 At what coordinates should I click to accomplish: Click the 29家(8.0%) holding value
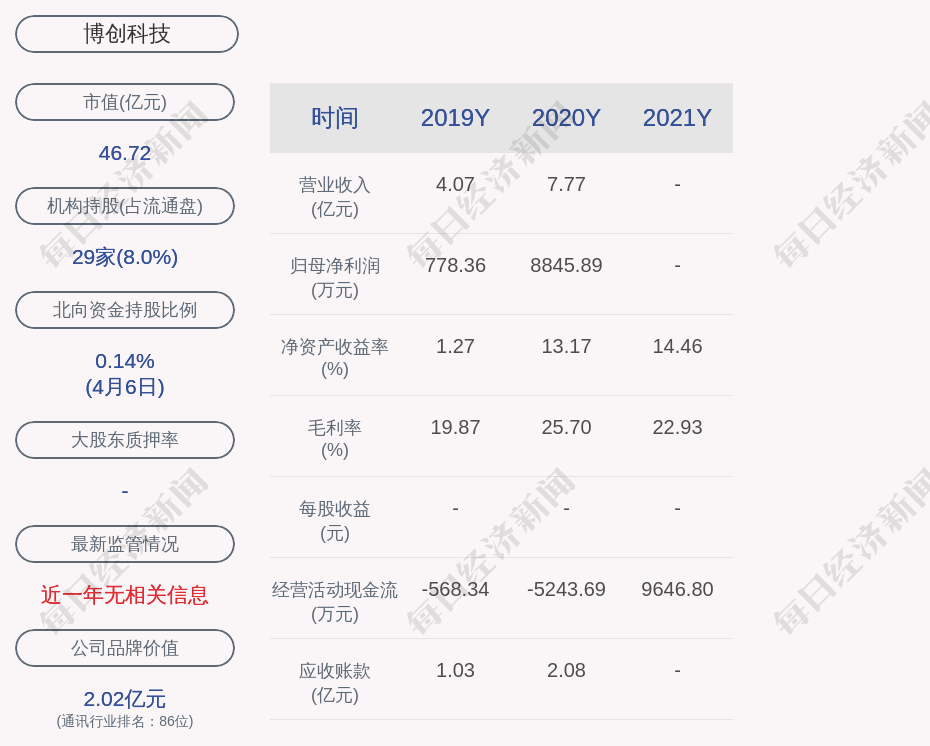pyautogui.click(x=125, y=257)
